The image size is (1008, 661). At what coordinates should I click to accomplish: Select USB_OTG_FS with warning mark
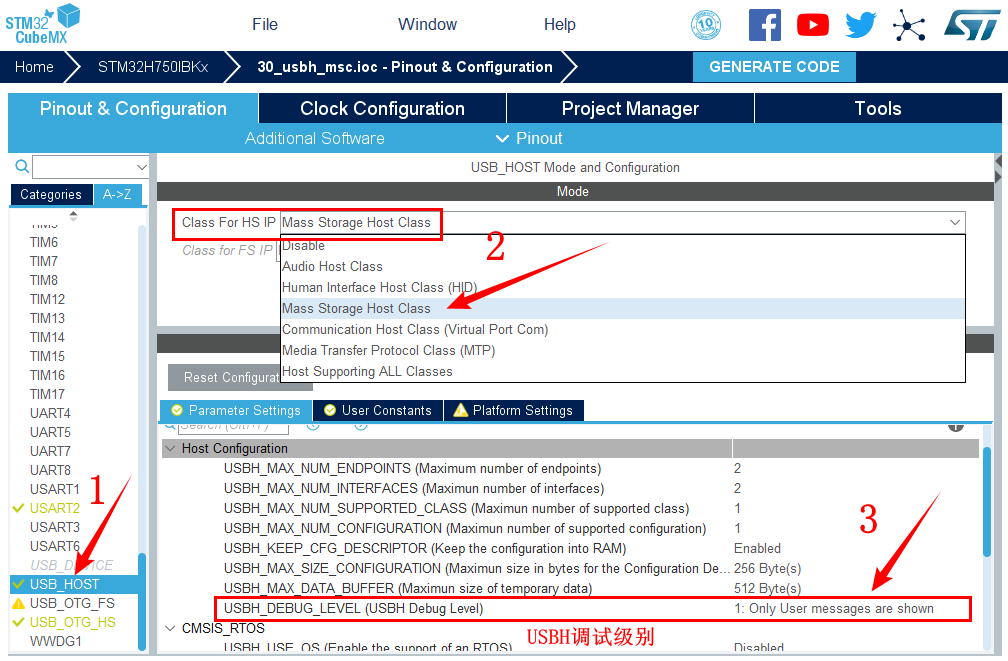click(71, 603)
